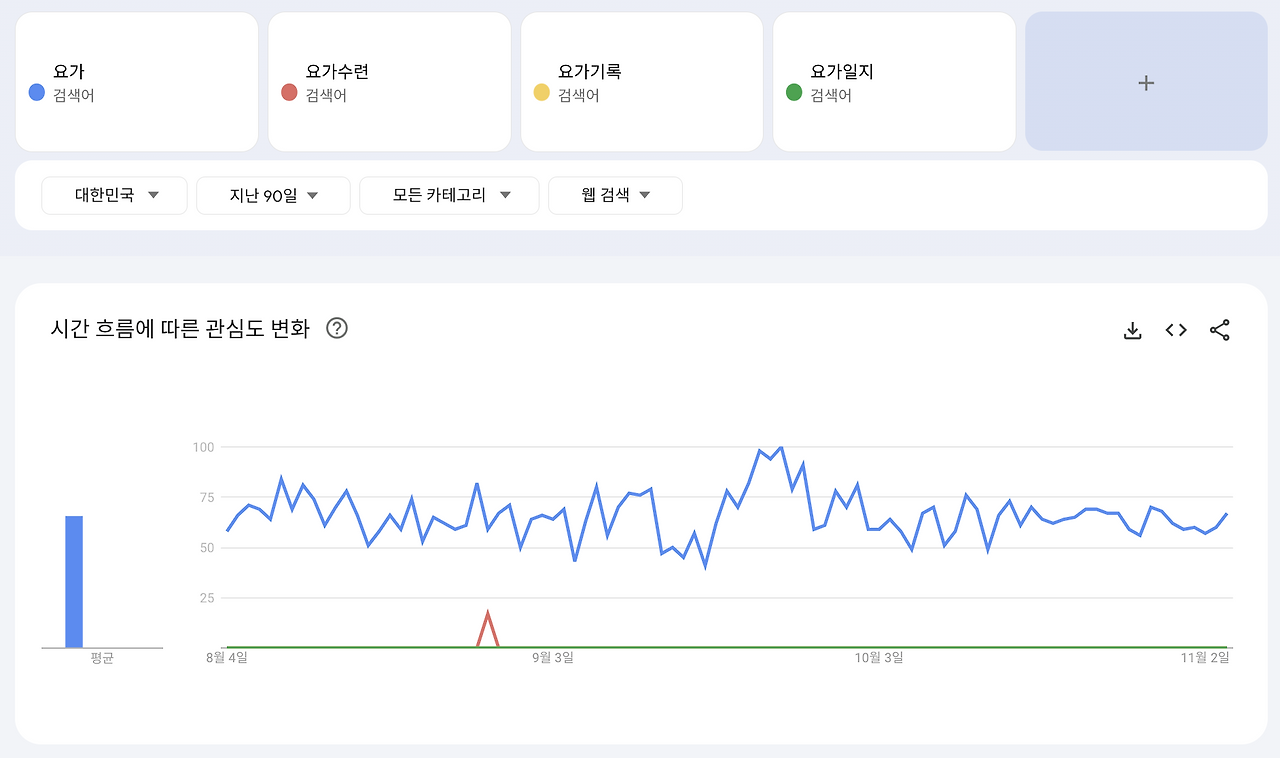Image resolution: width=1280 pixels, height=758 pixels.
Task: Download the interest over time chart data
Action: tap(1131, 329)
